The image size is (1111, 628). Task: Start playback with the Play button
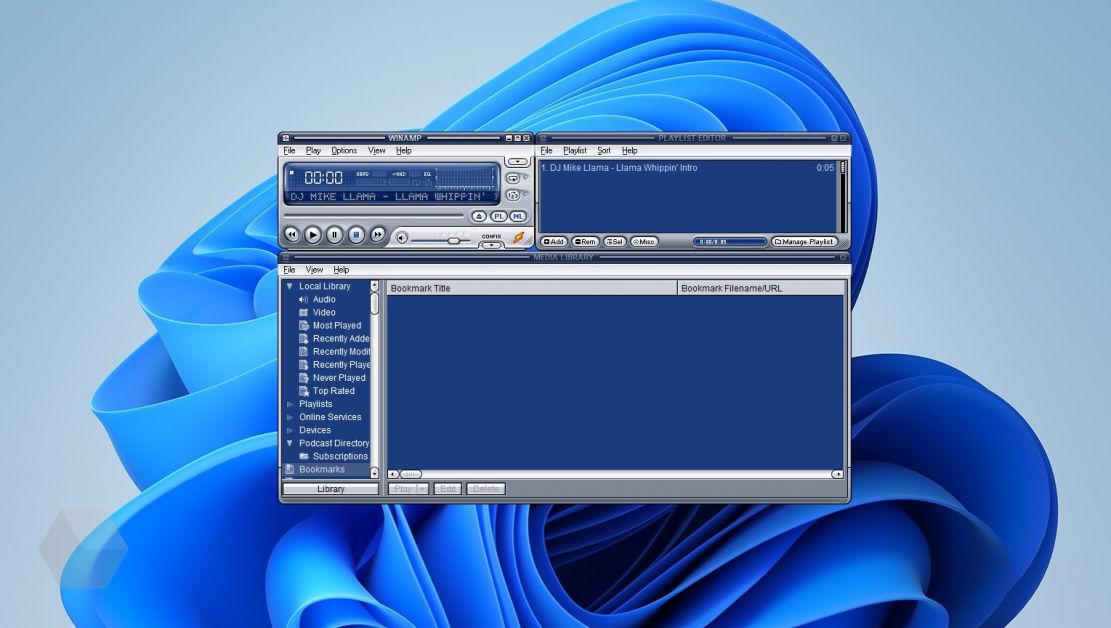click(312, 235)
